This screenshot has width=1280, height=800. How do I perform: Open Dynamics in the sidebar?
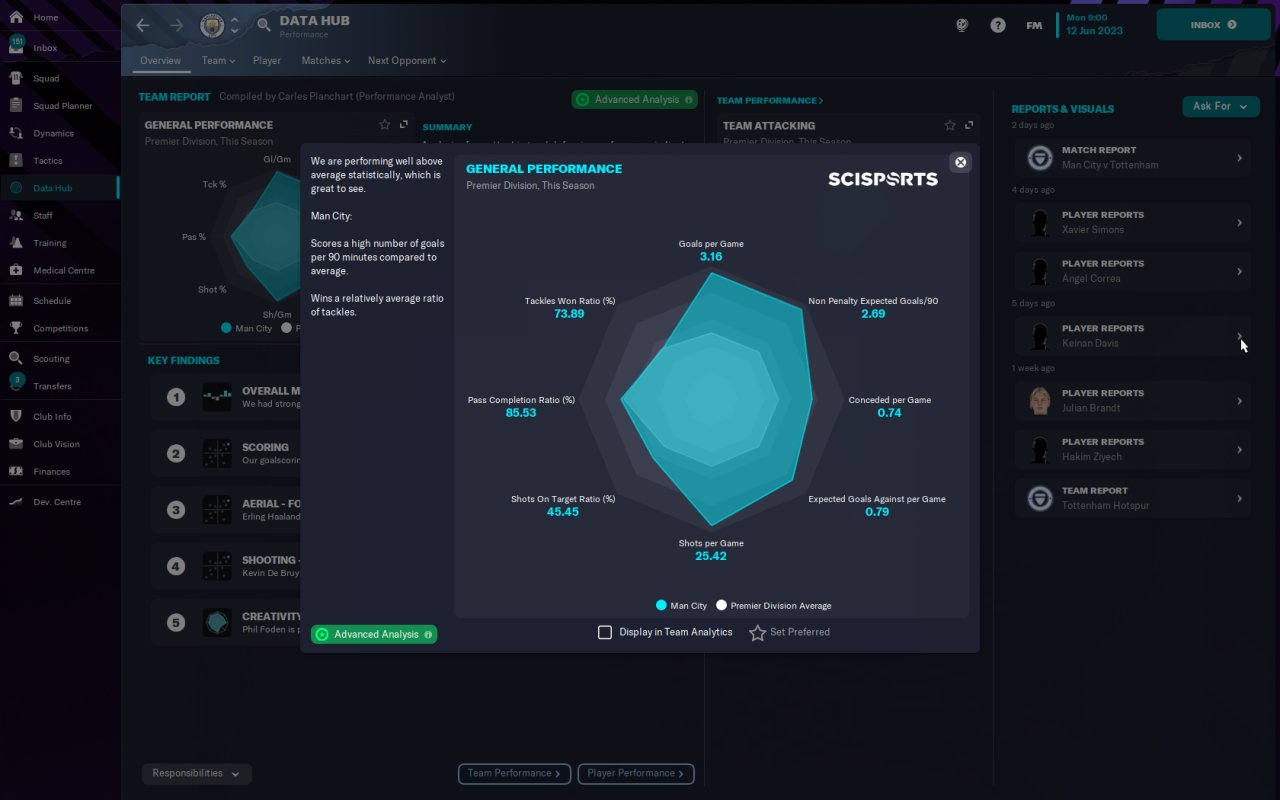(x=60, y=133)
